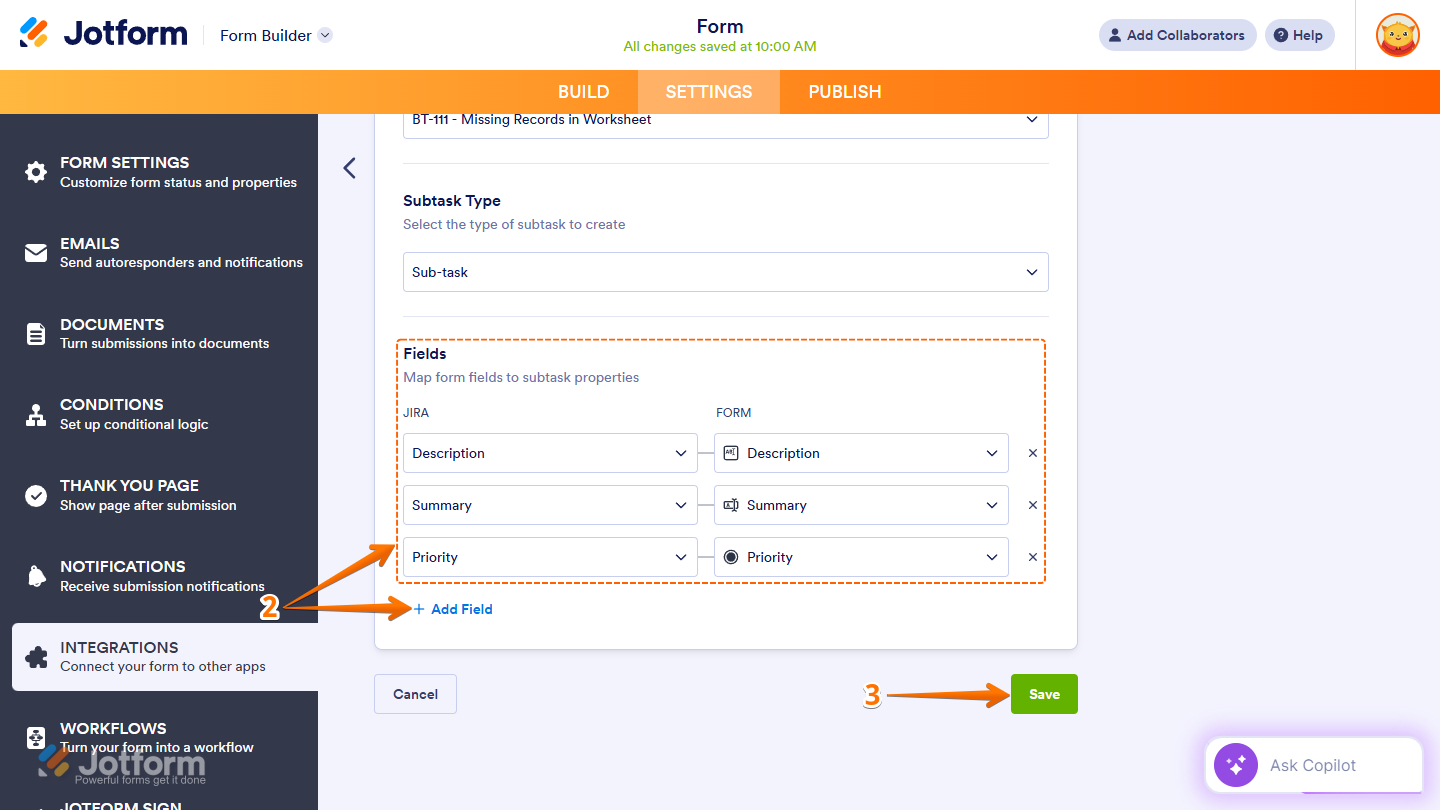The width and height of the screenshot is (1440, 810).
Task: Open Form Settings via the gear icon
Action: pyautogui.click(x=35, y=171)
